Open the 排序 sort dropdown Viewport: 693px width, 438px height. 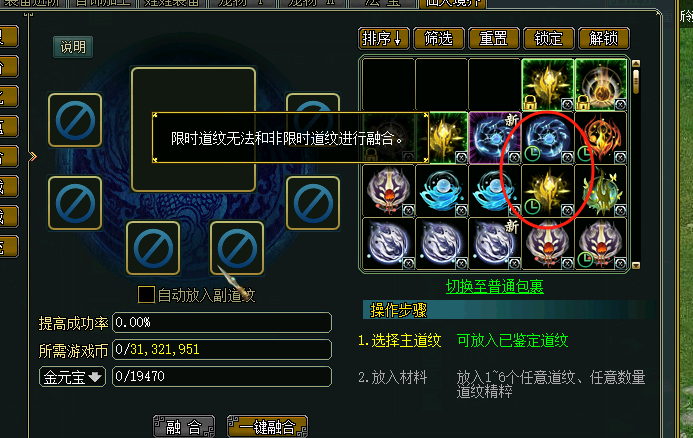384,38
